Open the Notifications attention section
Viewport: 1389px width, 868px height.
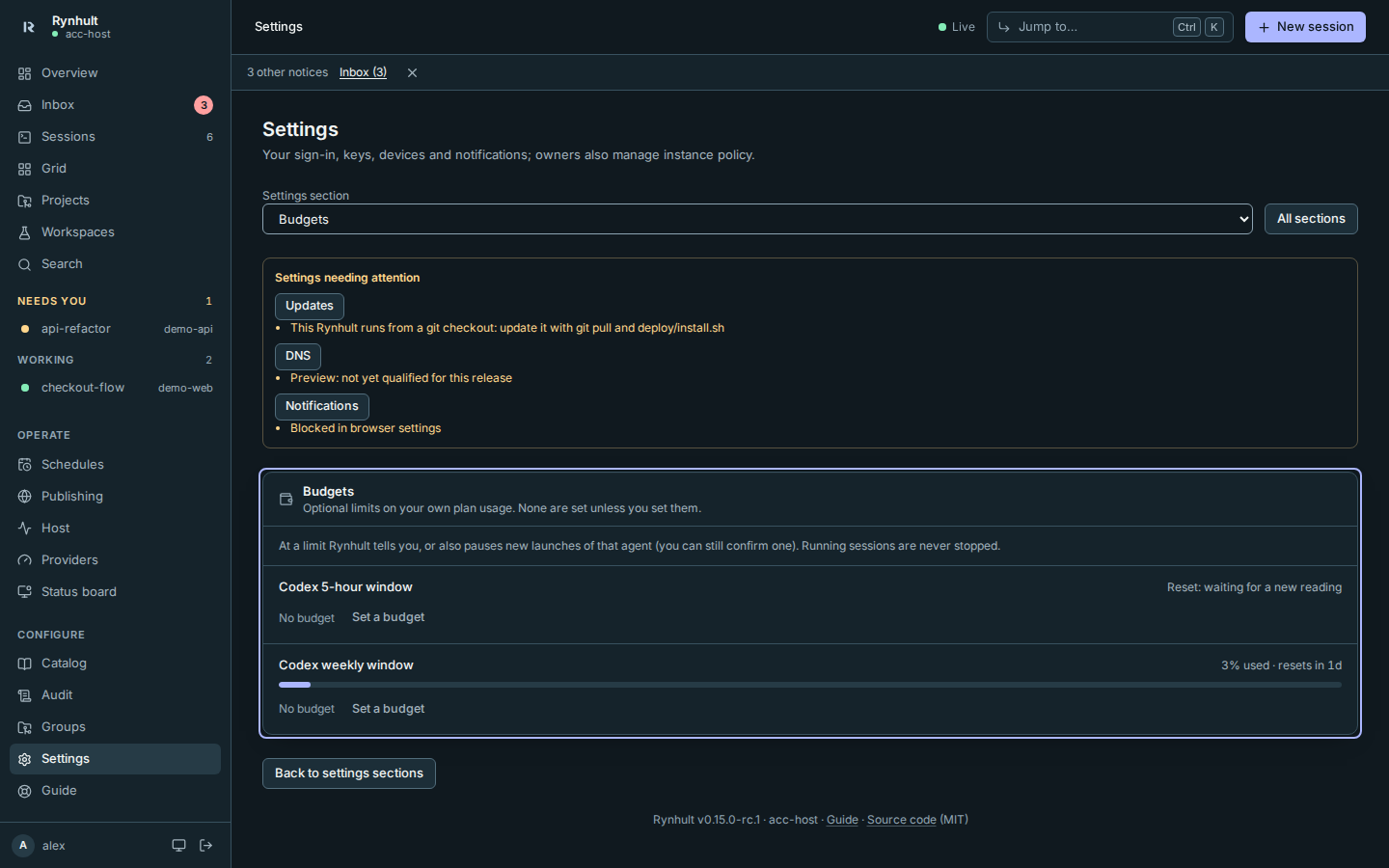(x=322, y=406)
